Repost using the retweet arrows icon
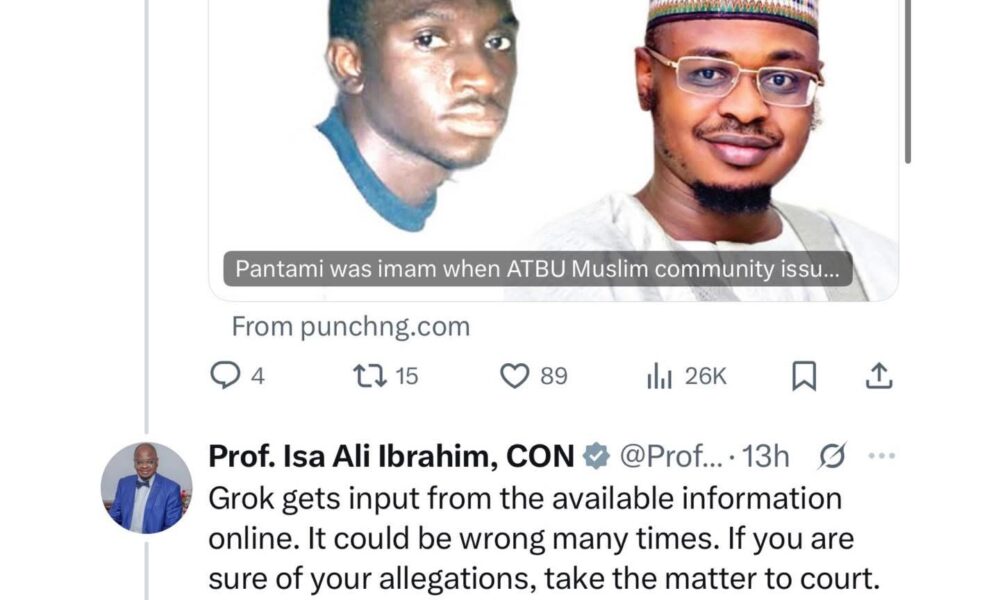 (x=371, y=376)
